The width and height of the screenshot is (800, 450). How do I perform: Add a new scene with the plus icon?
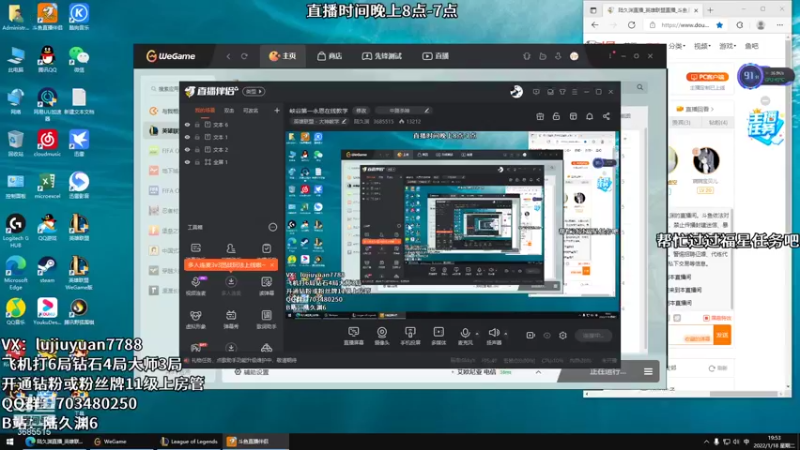point(277,110)
